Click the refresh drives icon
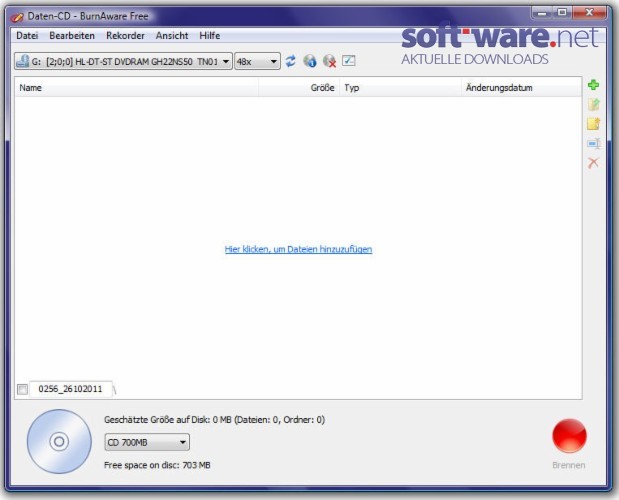Viewport: 619px width, 500px height. tap(291, 61)
